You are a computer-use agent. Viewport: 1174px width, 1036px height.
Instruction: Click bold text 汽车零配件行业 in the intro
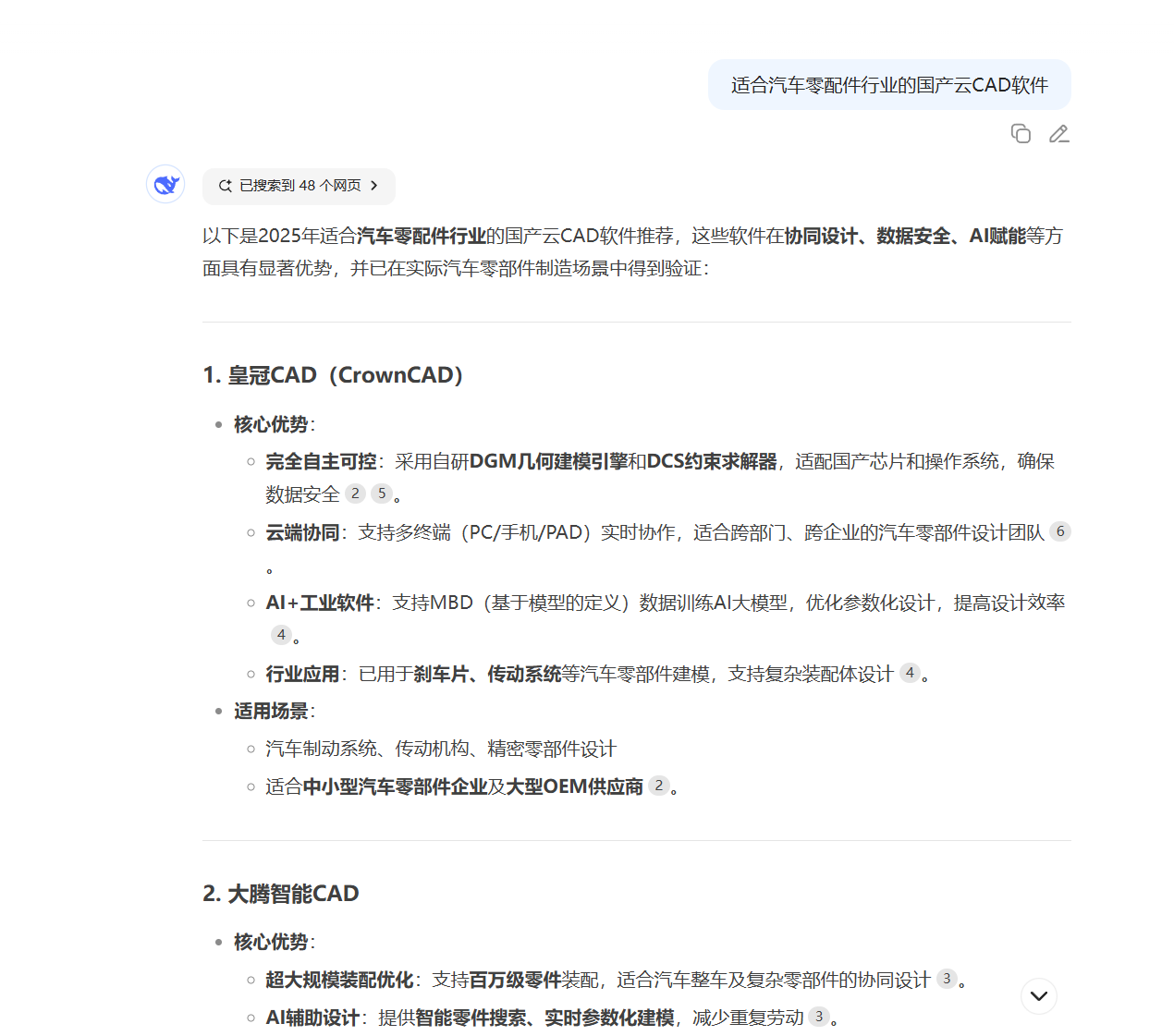(x=422, y=236)
